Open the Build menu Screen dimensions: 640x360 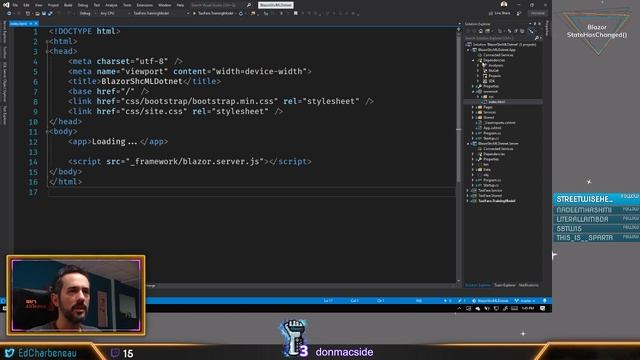click(x=68, y=5)
